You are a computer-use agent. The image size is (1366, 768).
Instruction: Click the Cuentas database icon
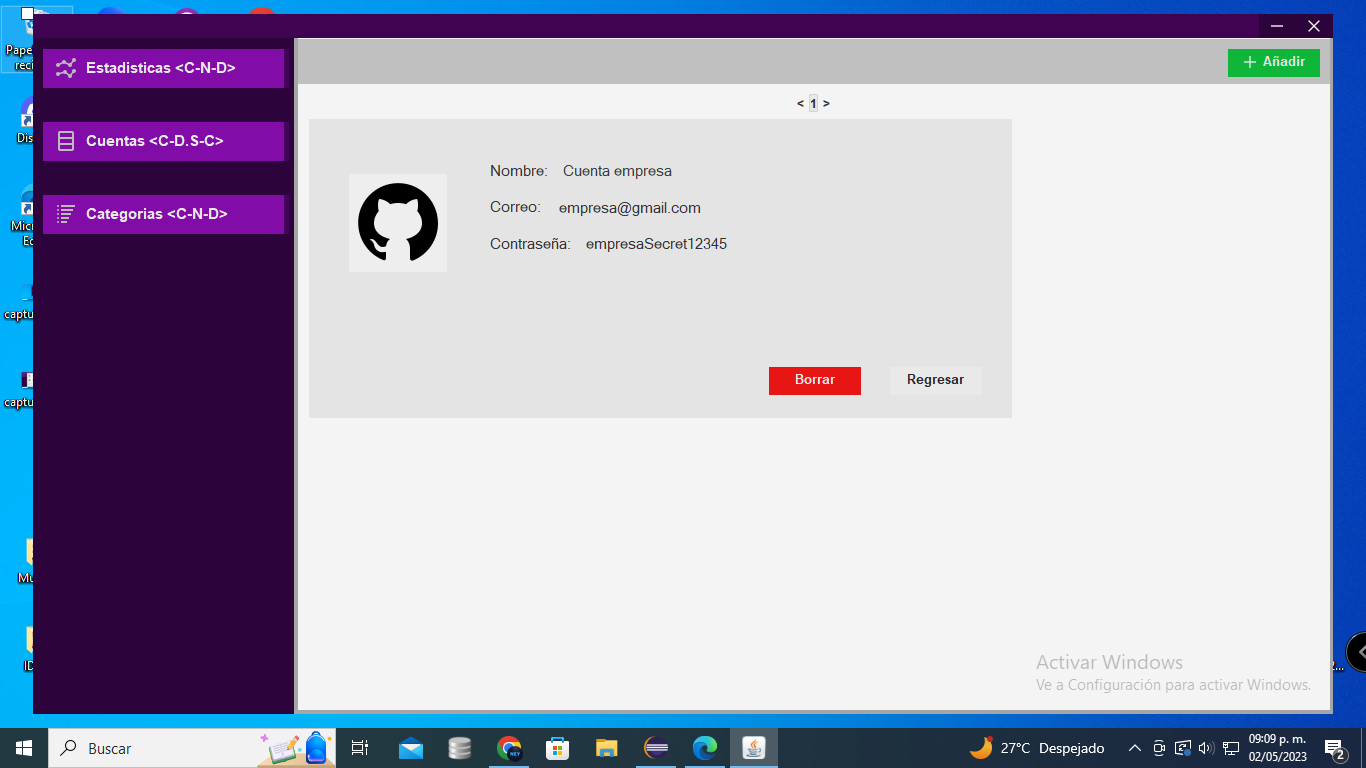[66, 141]
